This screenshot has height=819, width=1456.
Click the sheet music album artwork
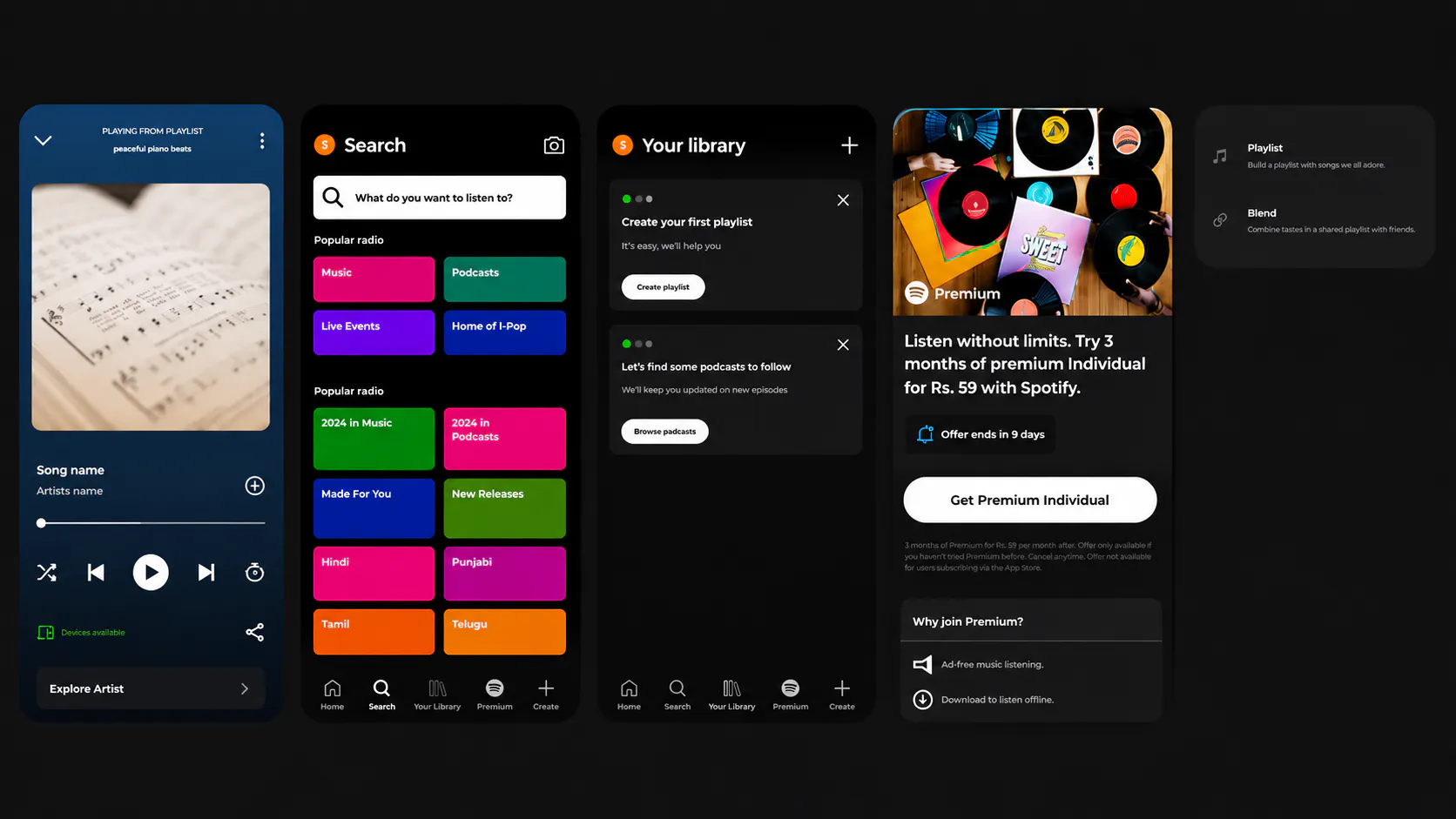click(x=151, y=307)
